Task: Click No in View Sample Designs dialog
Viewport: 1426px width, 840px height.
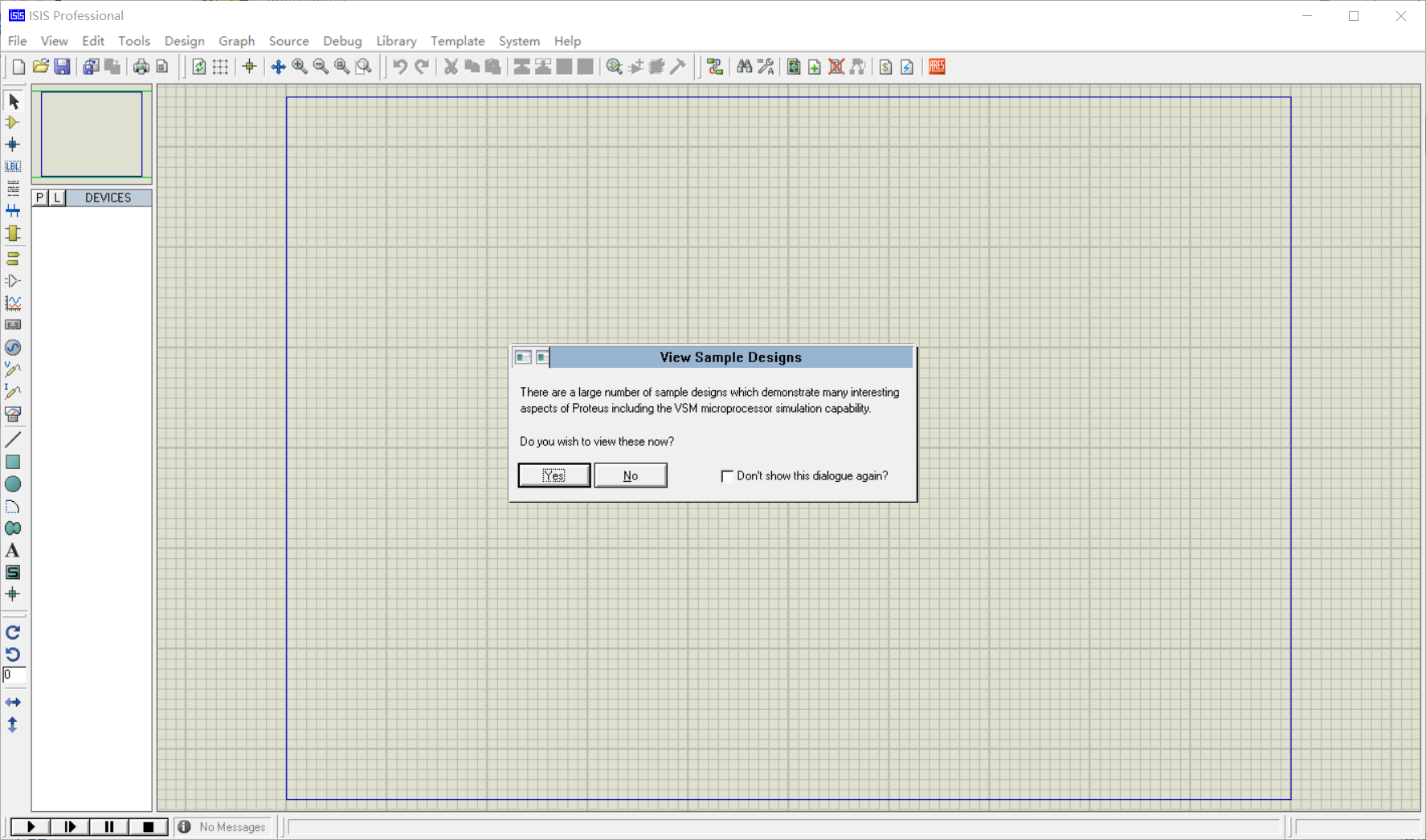Action: pos(630,475)
